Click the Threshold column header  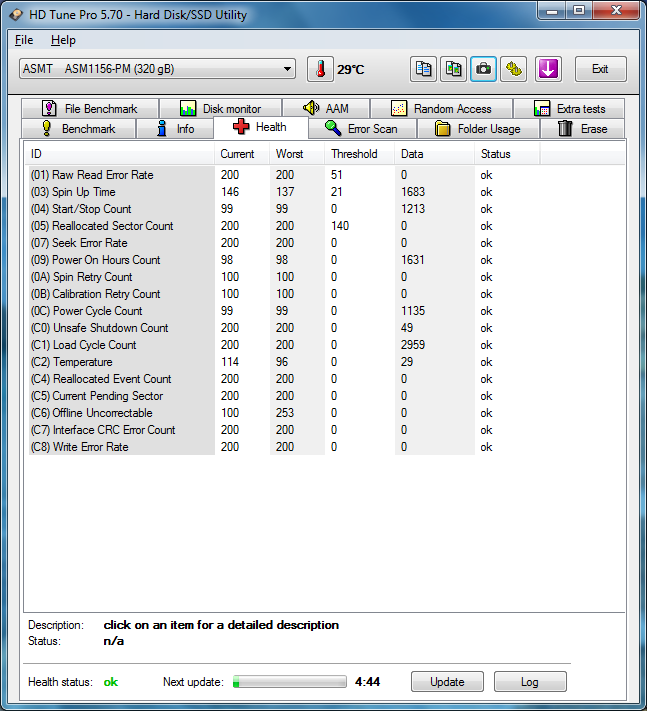(360, 154)
